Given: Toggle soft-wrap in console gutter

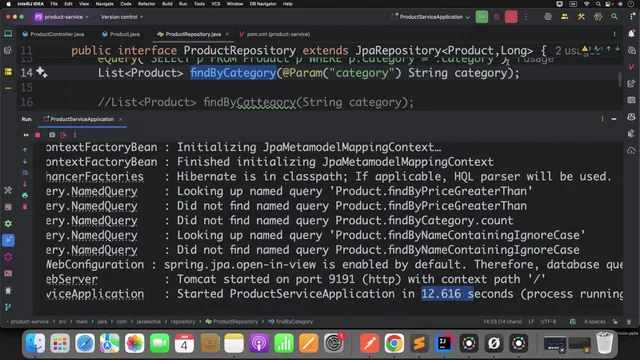Looking at the screenshot, I should pos(25,173).
